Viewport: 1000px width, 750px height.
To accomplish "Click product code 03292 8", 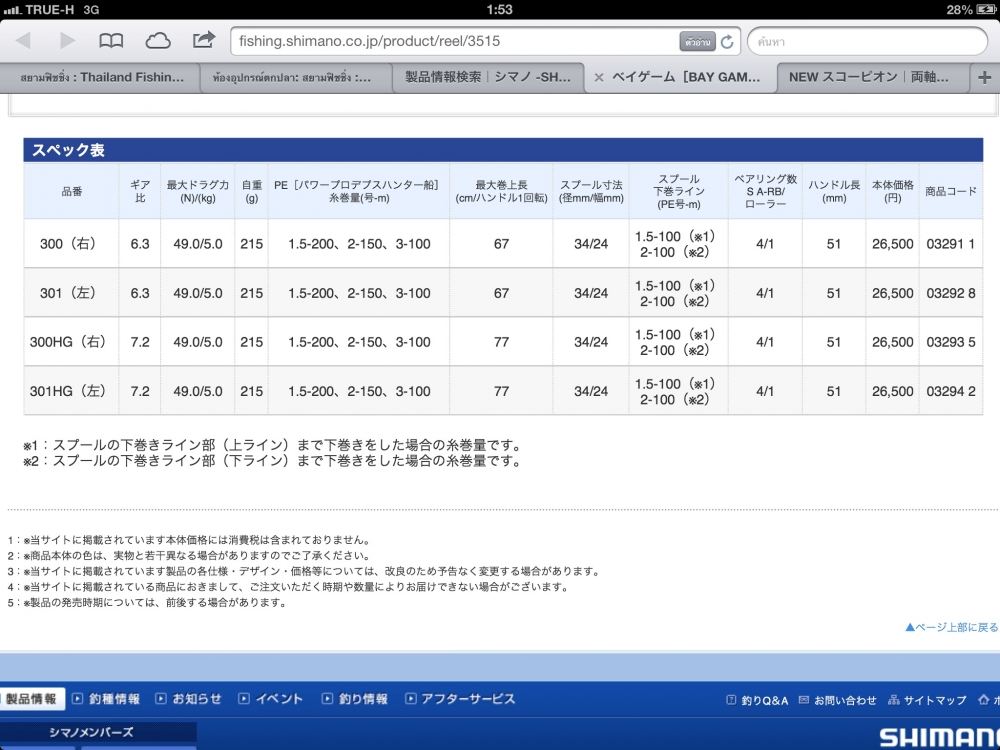I will click(x=950, y=293).
